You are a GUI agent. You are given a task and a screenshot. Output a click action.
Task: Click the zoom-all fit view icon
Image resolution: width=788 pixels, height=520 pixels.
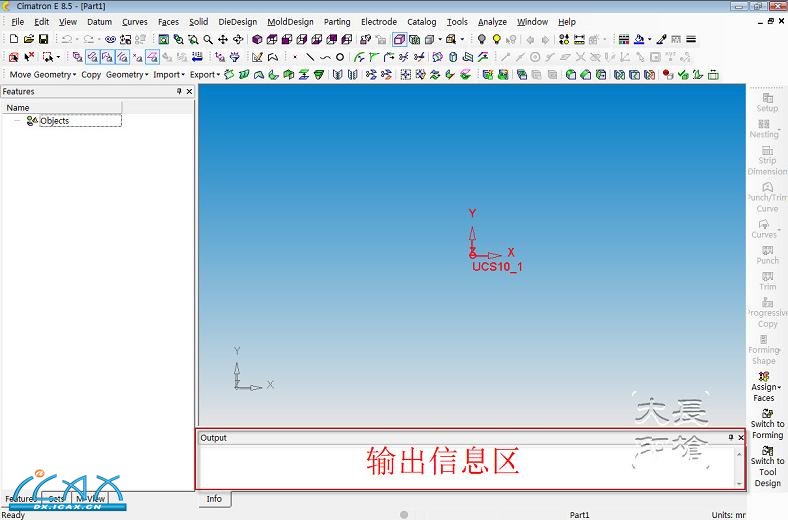[163, 39]
